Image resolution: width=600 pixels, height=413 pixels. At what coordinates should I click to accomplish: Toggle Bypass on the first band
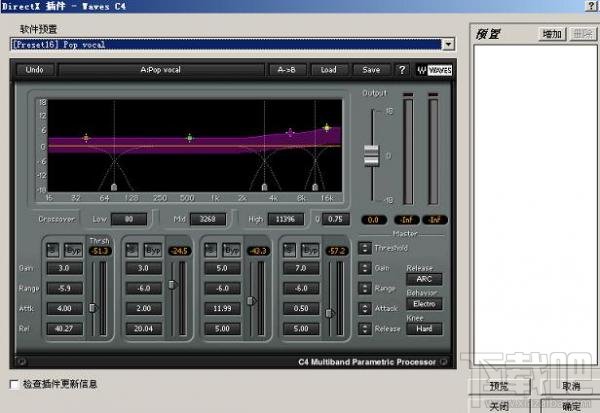point(72,249)
